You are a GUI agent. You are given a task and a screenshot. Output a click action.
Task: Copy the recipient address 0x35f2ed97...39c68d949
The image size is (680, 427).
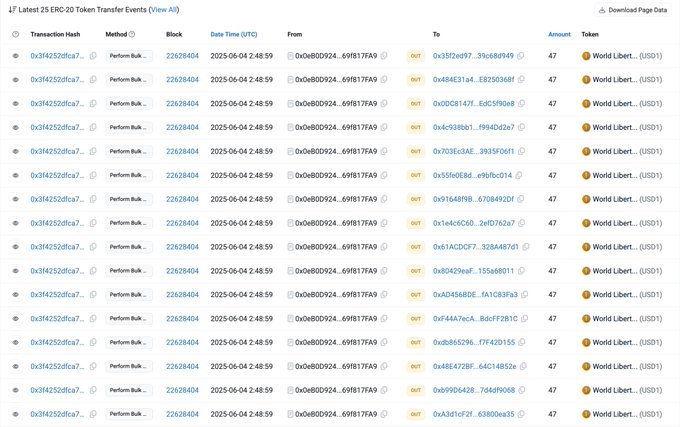coord(523,56)
